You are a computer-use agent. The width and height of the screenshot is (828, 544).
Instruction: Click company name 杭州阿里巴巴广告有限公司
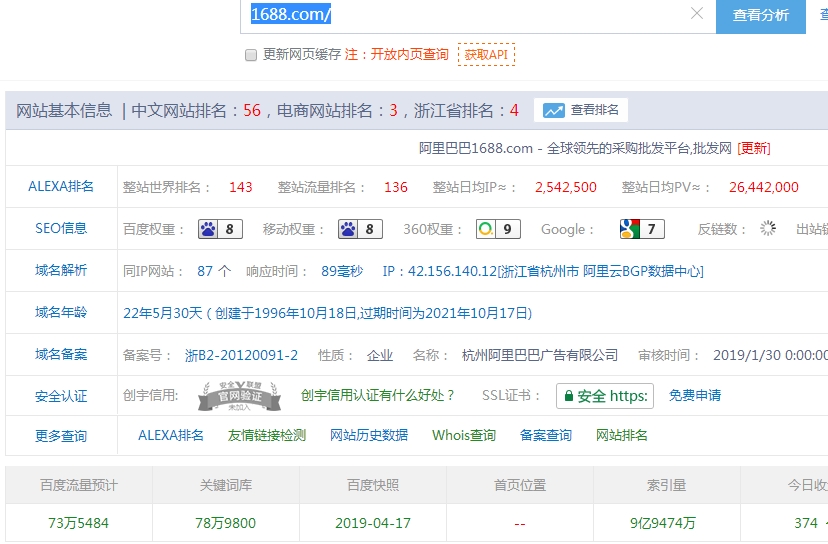pyautogui.click(x=540, y=355)
